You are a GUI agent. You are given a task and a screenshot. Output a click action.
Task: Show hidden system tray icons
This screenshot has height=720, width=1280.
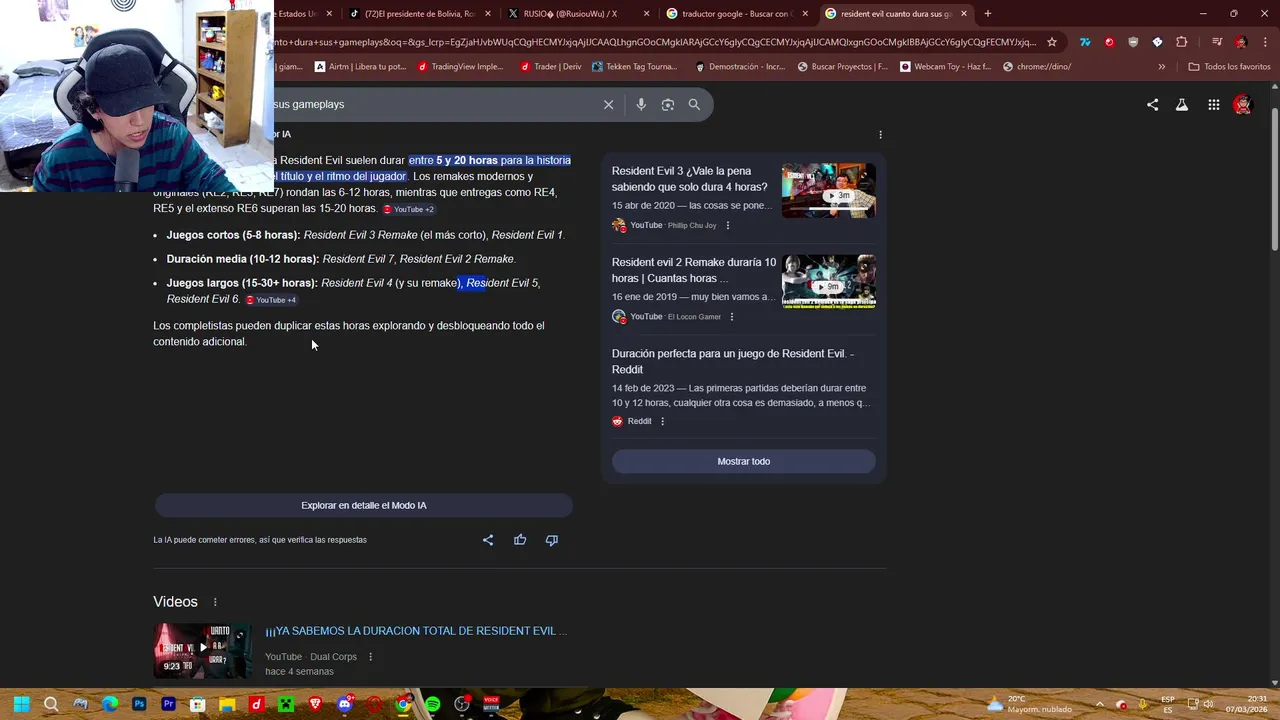1099,704
